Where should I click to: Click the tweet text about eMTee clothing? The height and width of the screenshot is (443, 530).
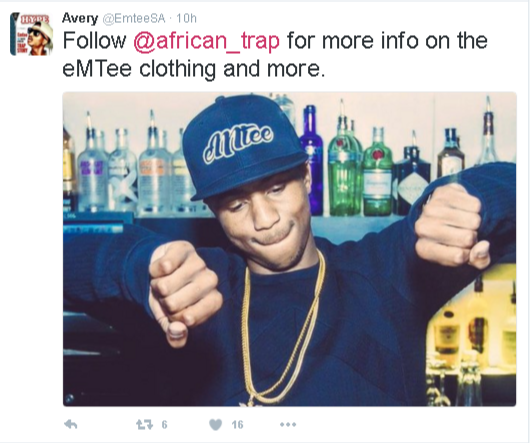coord(275,54)
